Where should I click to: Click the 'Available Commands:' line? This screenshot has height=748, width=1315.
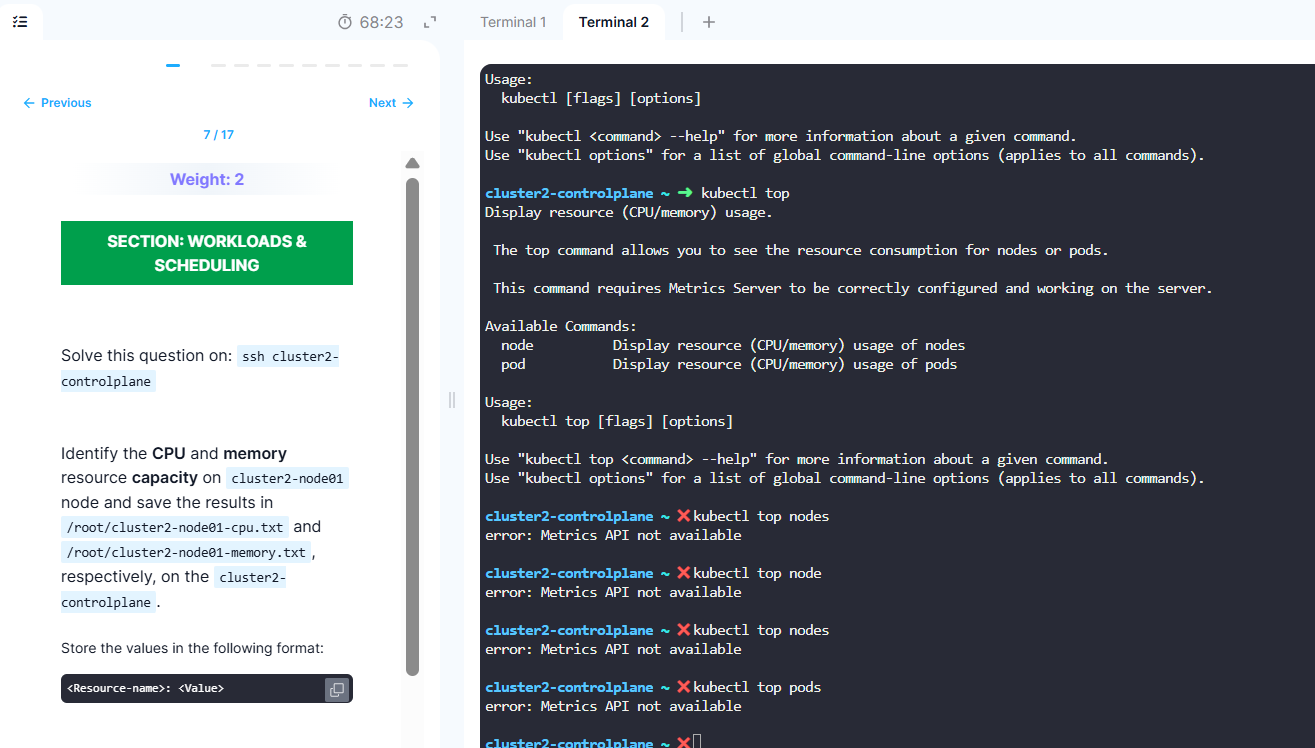point(561,326)
